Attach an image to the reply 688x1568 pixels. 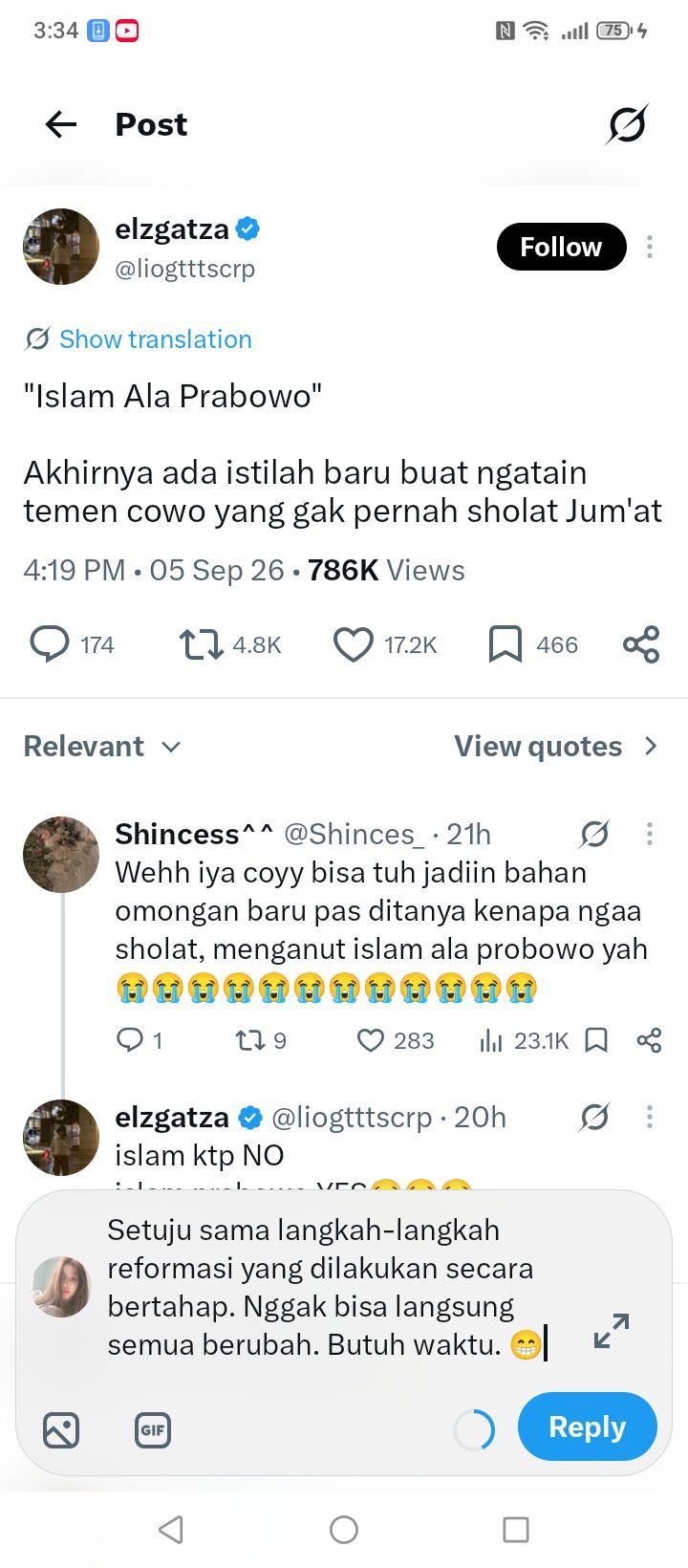61,1430
